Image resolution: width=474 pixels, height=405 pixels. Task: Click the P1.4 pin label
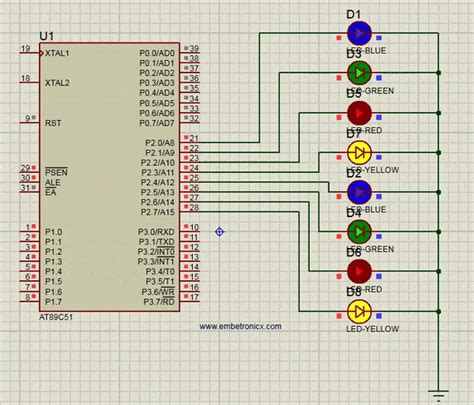tap(53, 272)
